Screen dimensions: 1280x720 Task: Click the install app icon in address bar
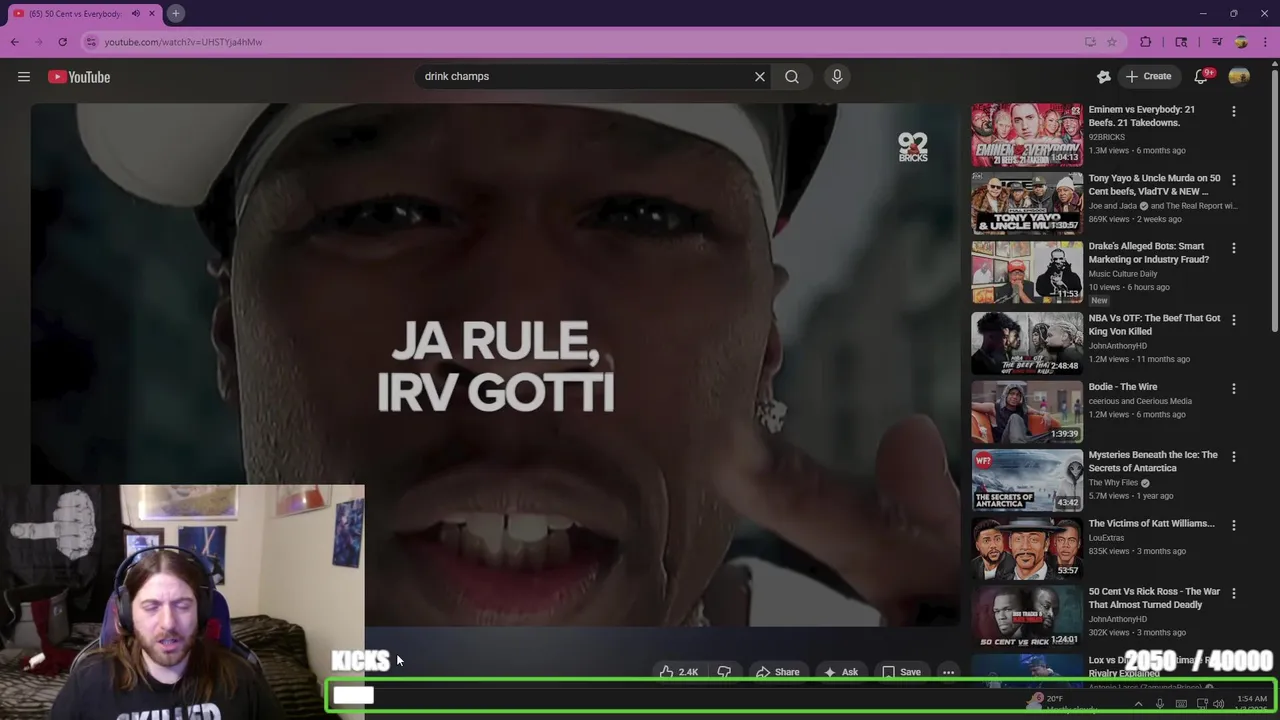(x=1090, y=42)
